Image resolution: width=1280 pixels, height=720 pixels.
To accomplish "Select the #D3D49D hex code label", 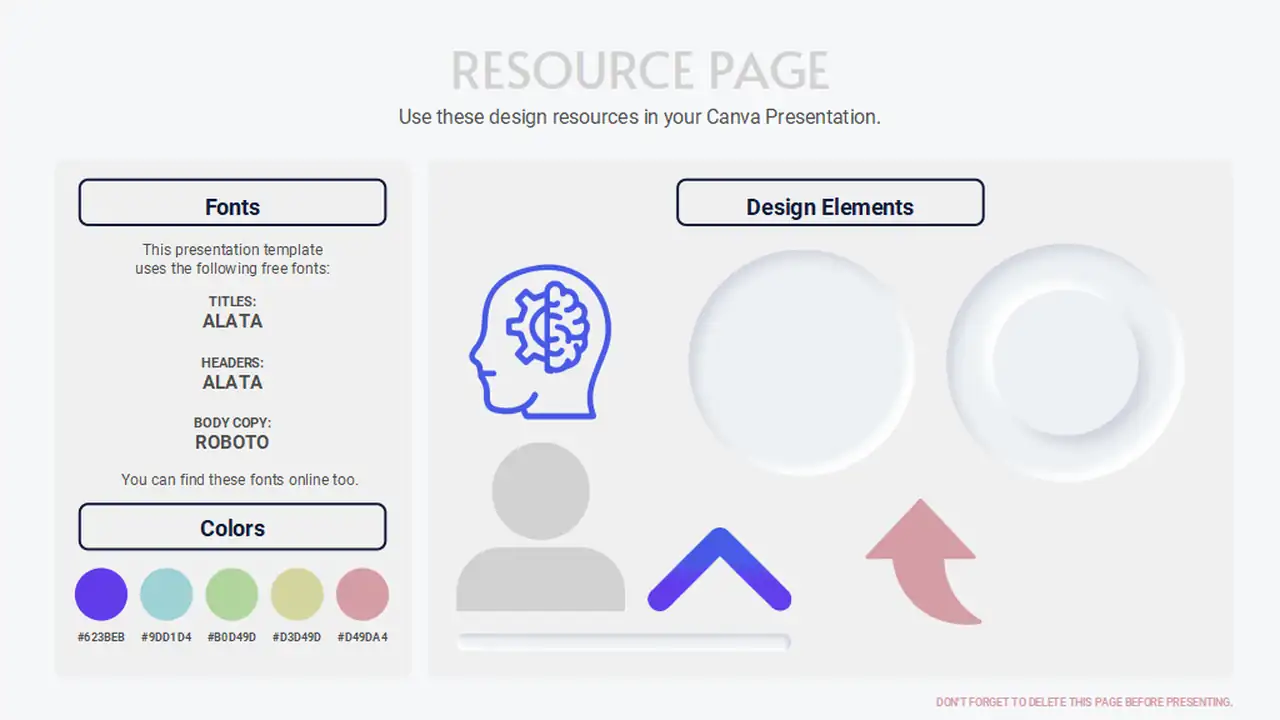I will click(297, 637).
